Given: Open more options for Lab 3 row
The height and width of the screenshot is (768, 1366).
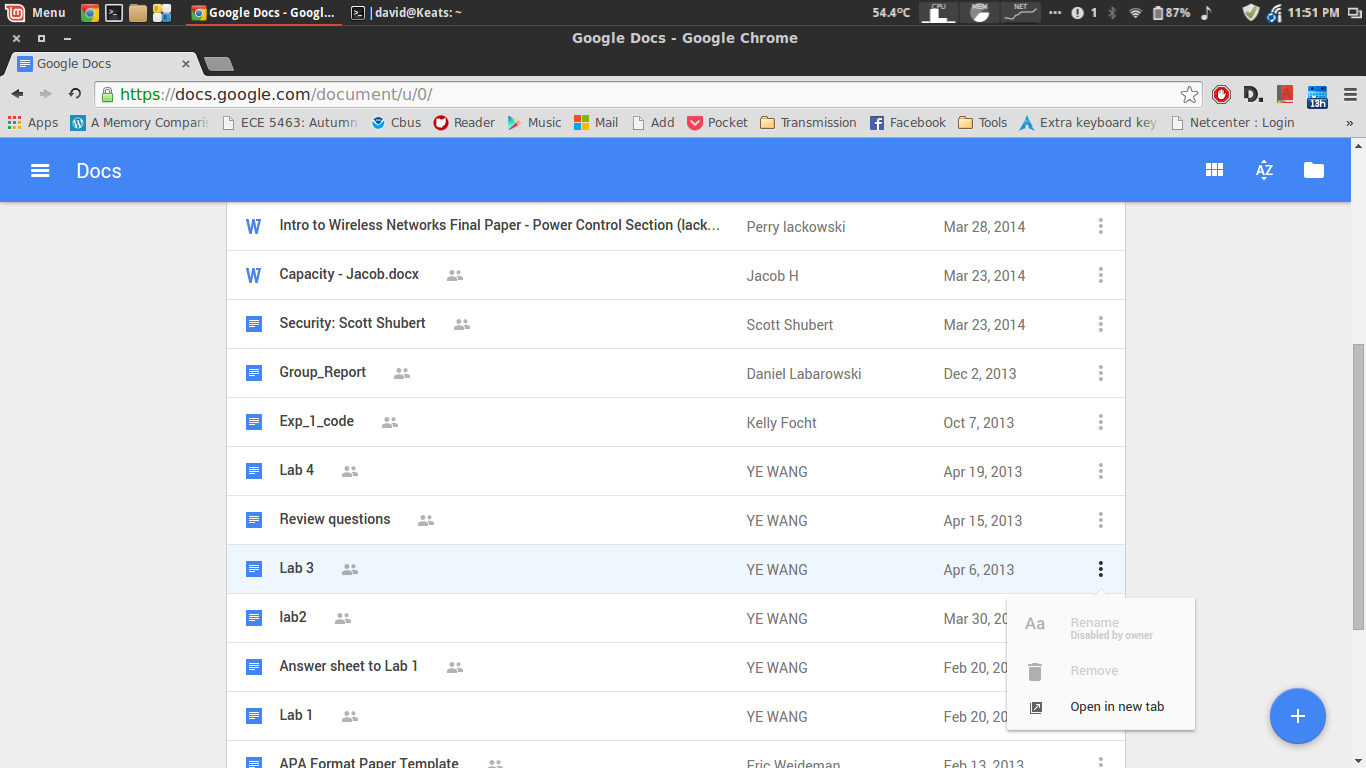Looking at the screenshot, I should [x=1100, y=569].
